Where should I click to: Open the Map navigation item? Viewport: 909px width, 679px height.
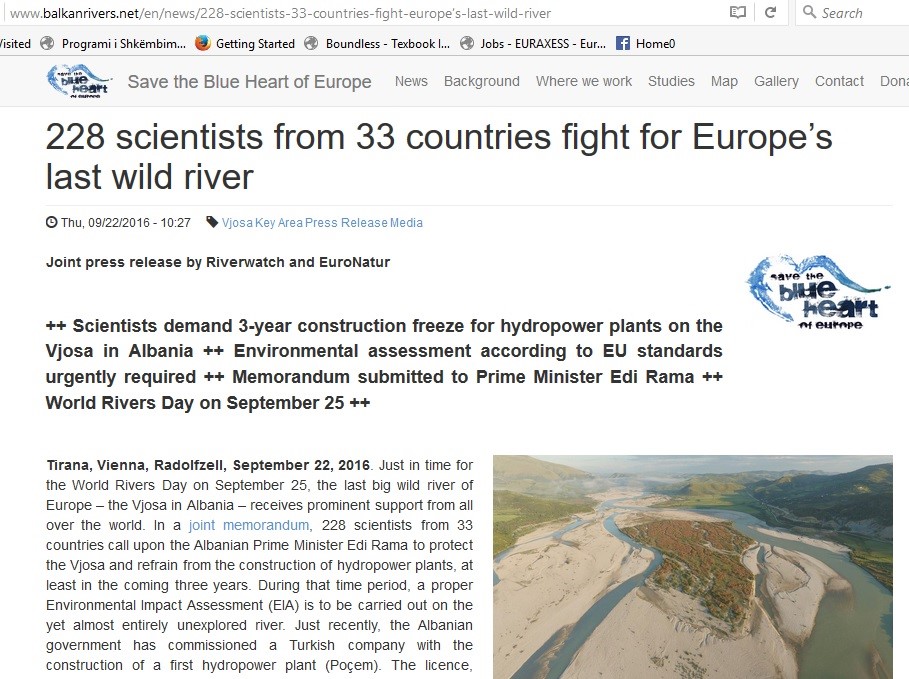point(724,81)
